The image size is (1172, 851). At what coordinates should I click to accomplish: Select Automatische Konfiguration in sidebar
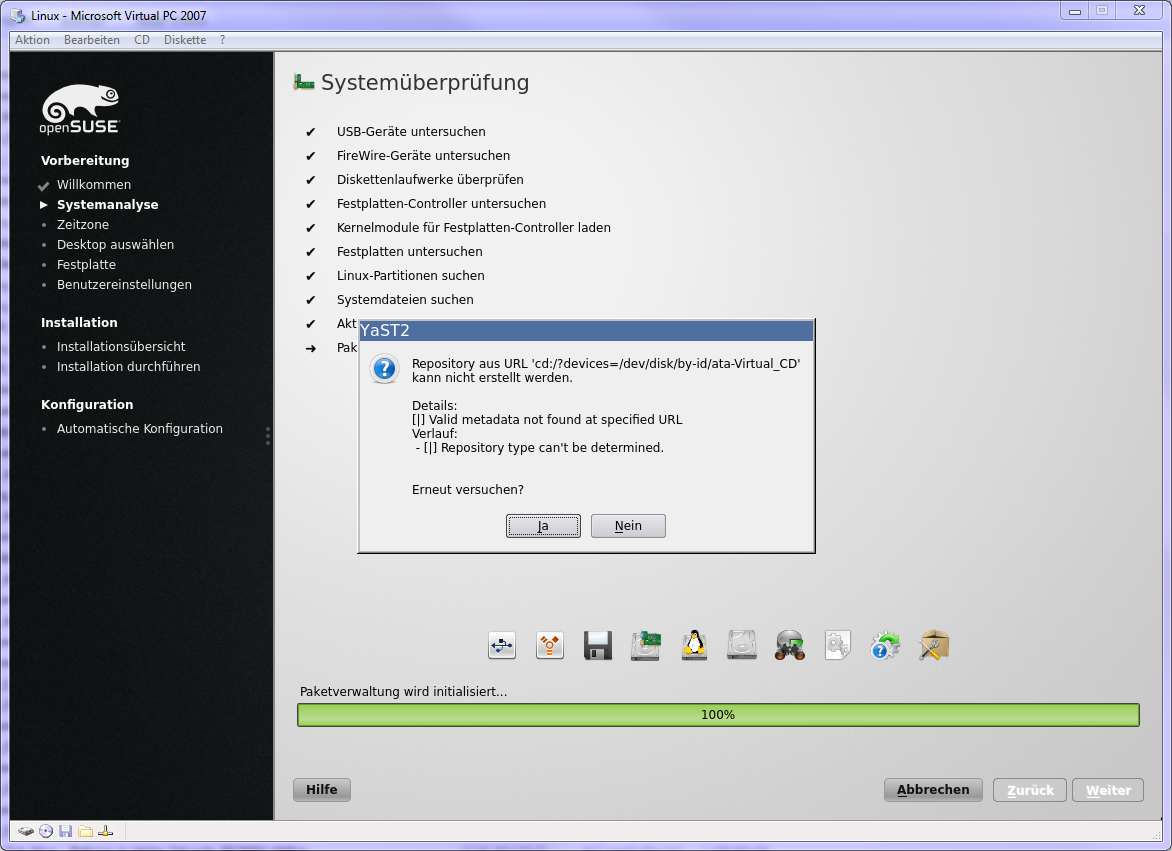[140, 429]
